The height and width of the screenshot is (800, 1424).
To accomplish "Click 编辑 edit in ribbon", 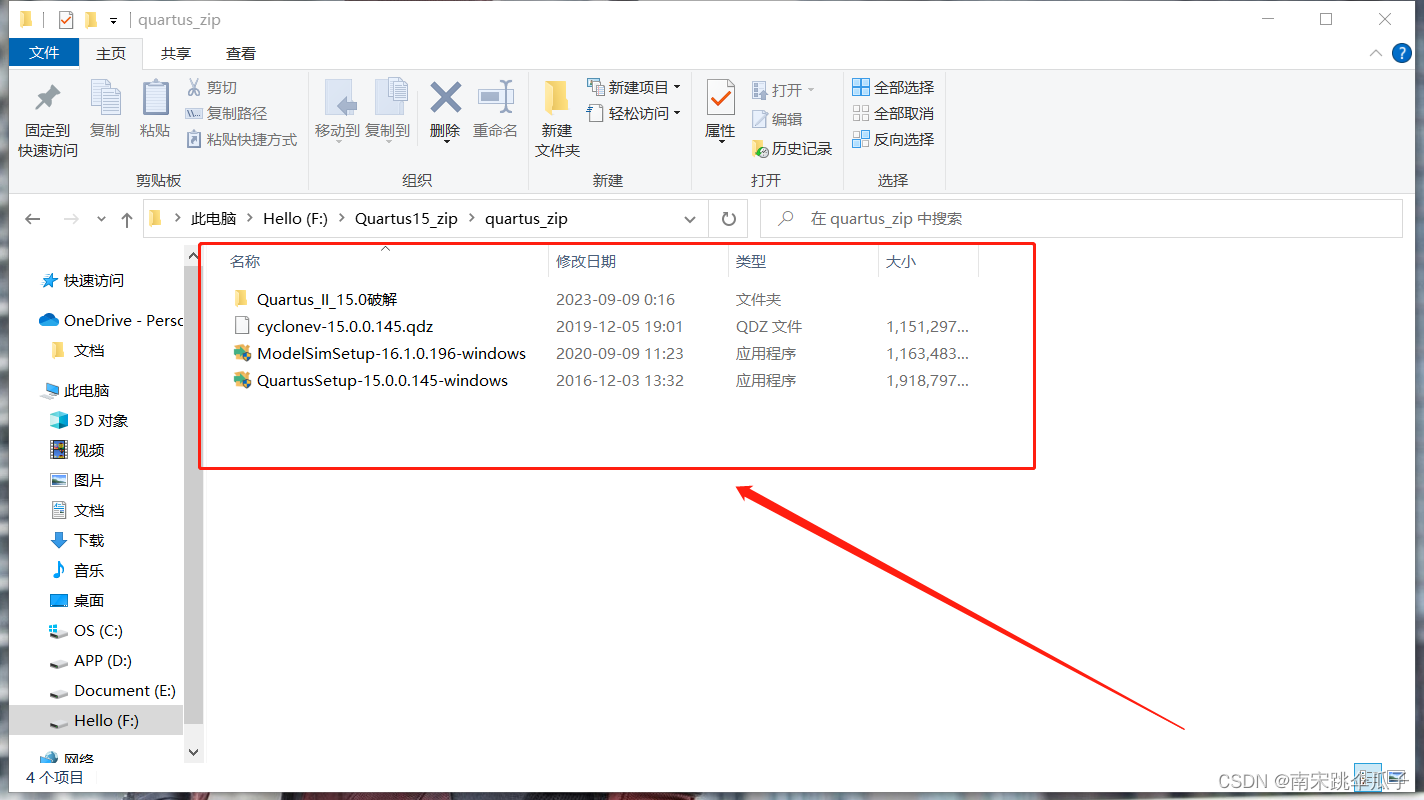I will (x=777, y=119).
